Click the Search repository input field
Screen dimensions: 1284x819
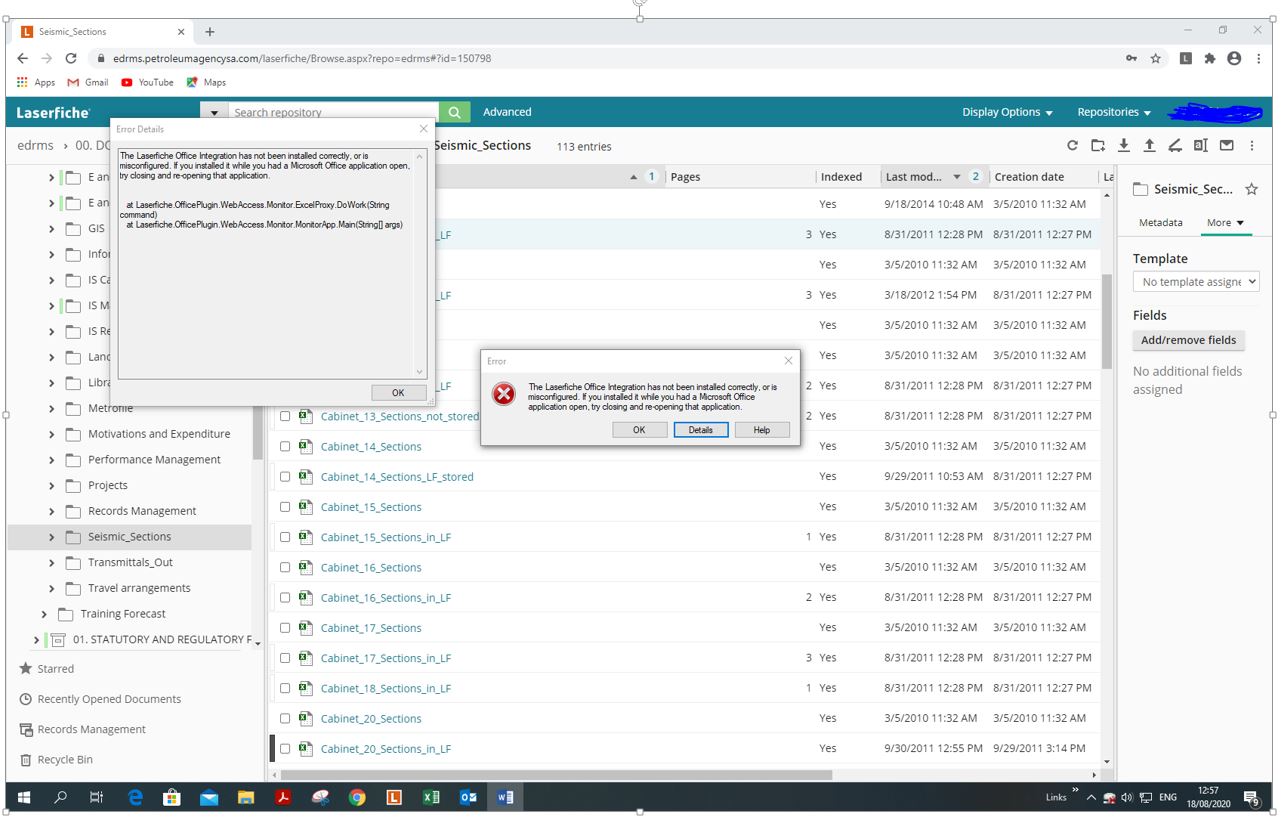[x=333, y=112]
